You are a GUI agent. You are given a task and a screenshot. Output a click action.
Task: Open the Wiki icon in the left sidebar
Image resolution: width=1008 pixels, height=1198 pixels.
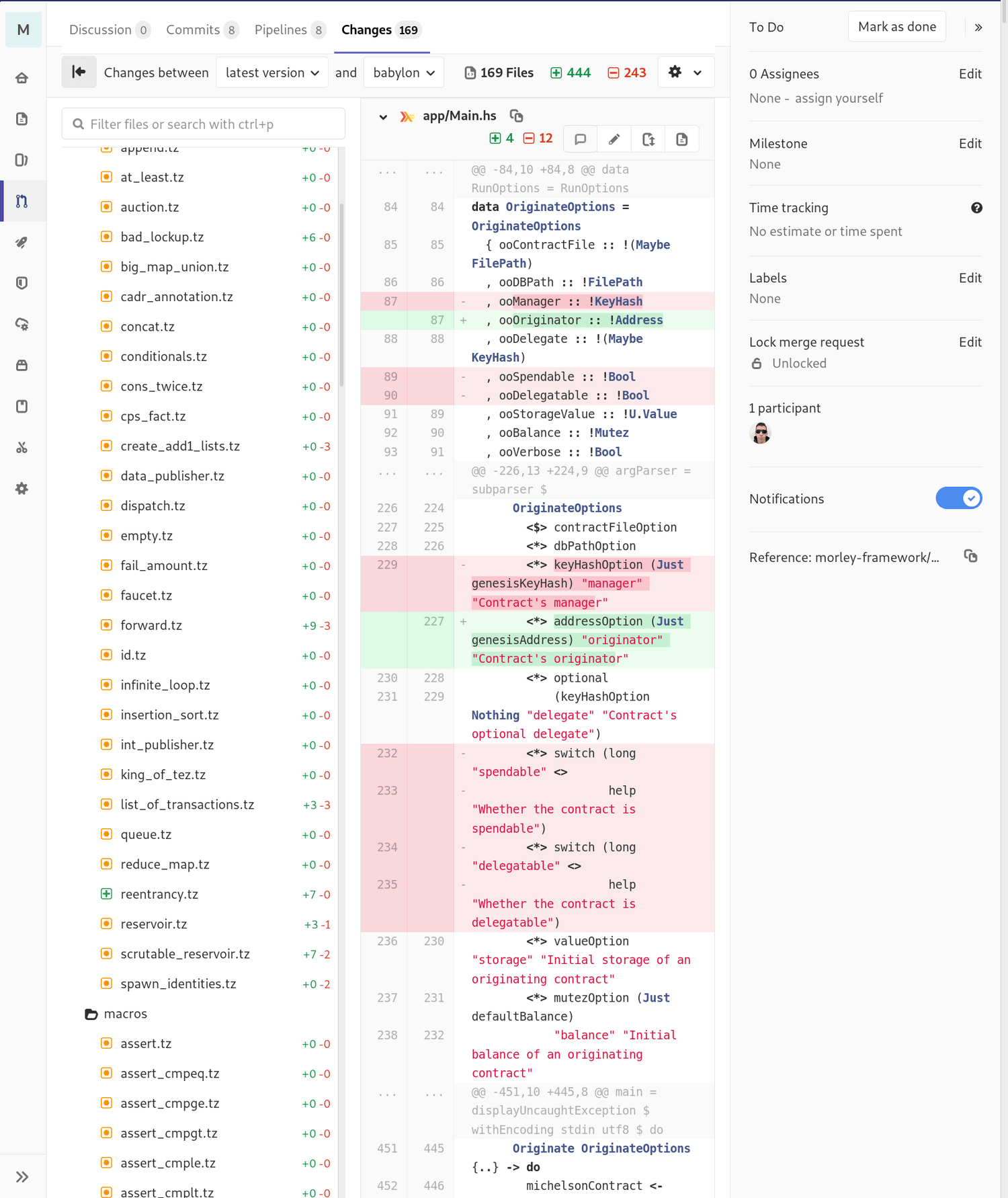[22, 406]
